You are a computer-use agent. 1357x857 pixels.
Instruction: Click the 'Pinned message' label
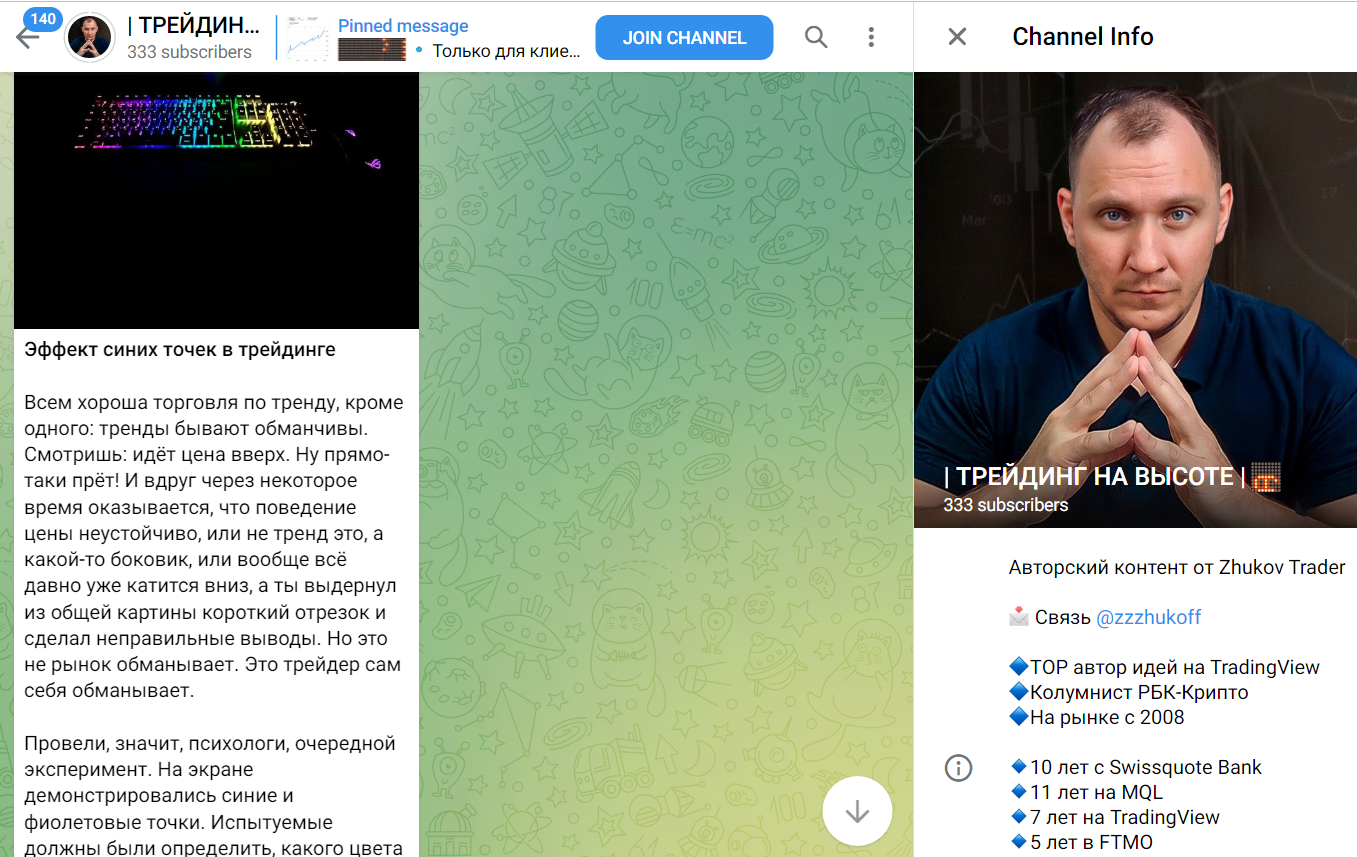tap(403, 26)
